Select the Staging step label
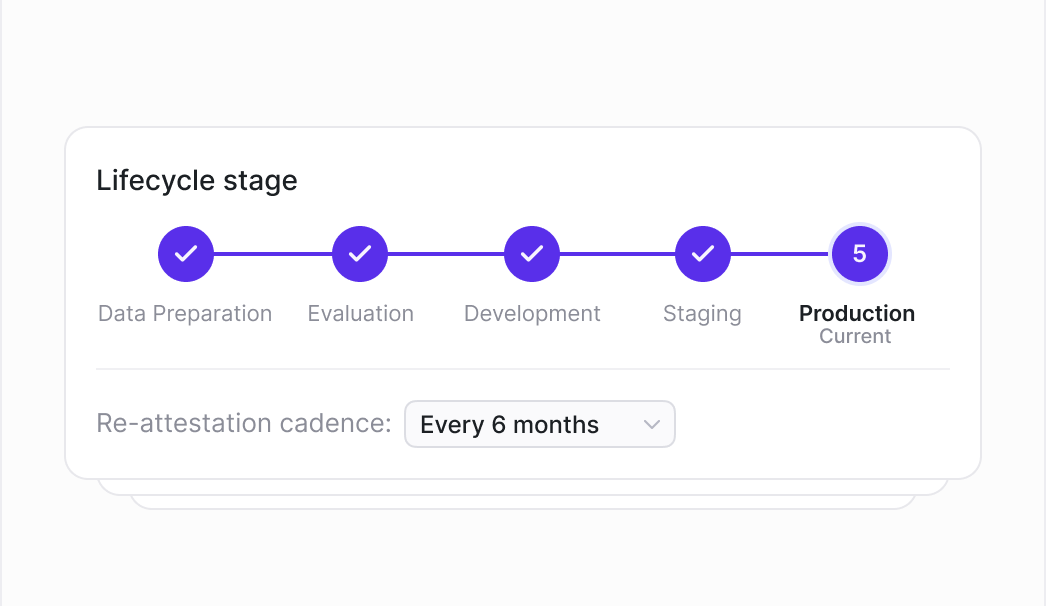 click(702, 314)
